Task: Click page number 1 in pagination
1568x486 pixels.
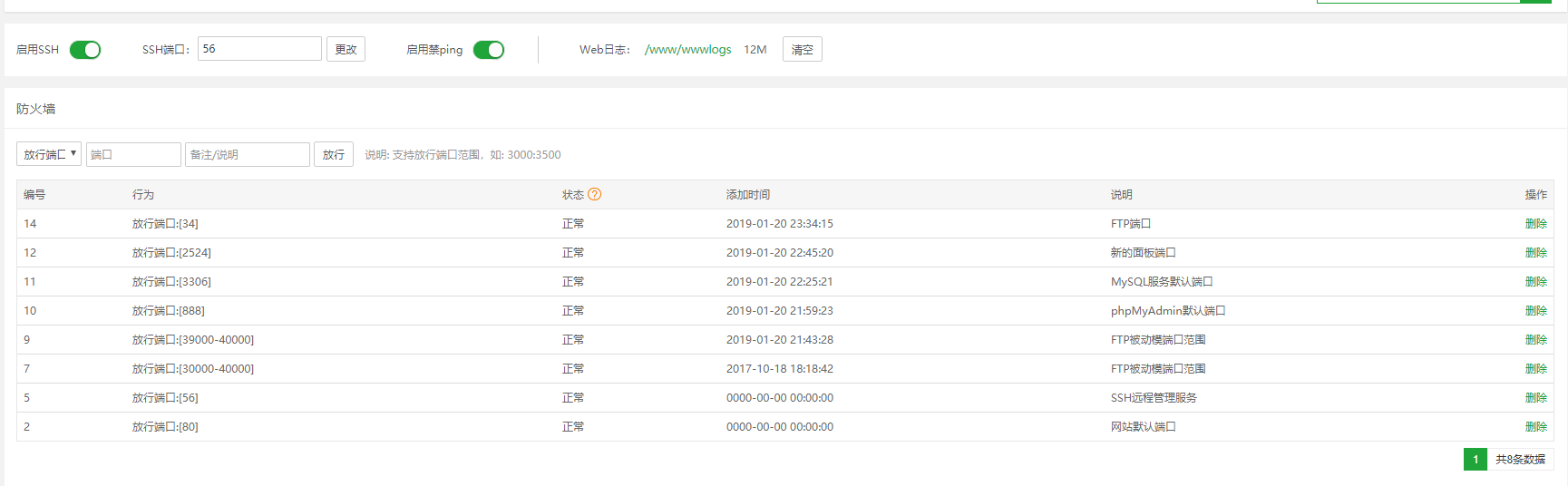Action: 1475,460
